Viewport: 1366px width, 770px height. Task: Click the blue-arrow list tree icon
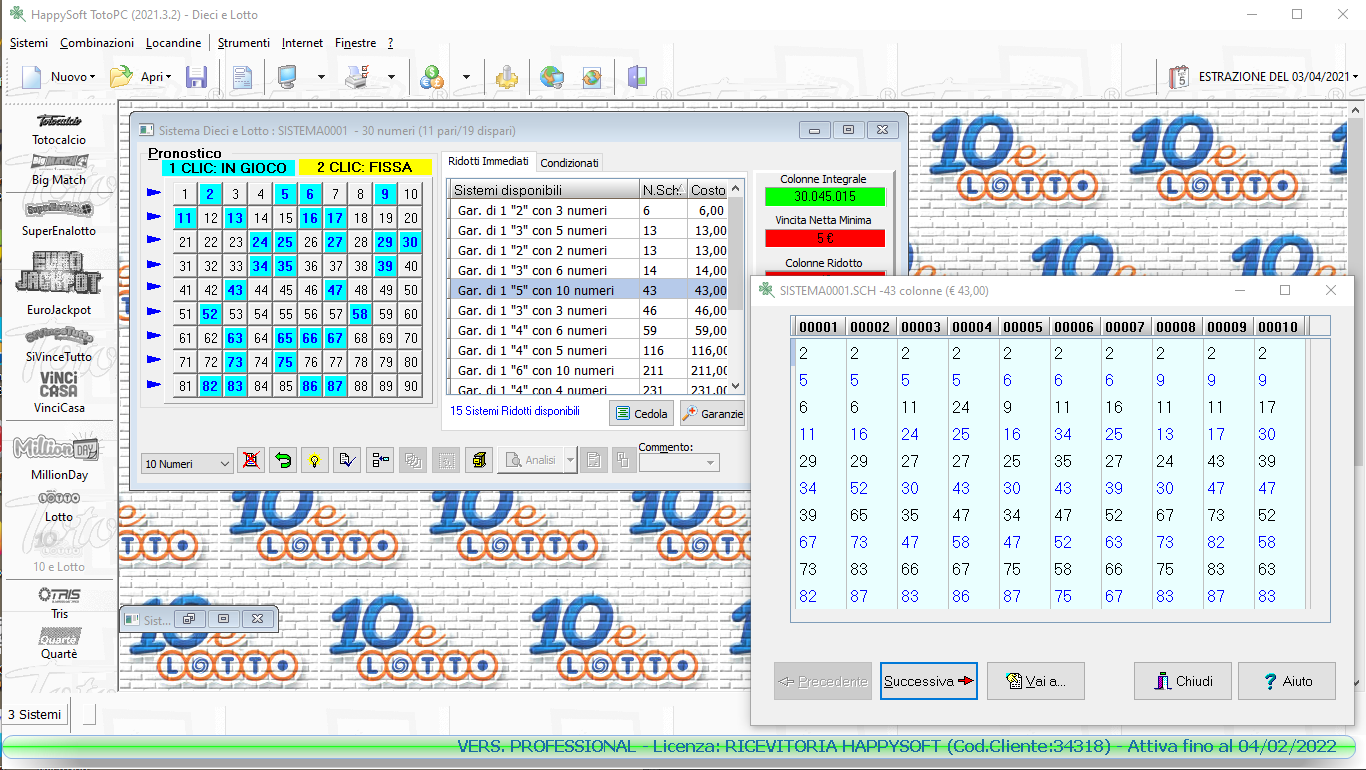pos(380,461)
